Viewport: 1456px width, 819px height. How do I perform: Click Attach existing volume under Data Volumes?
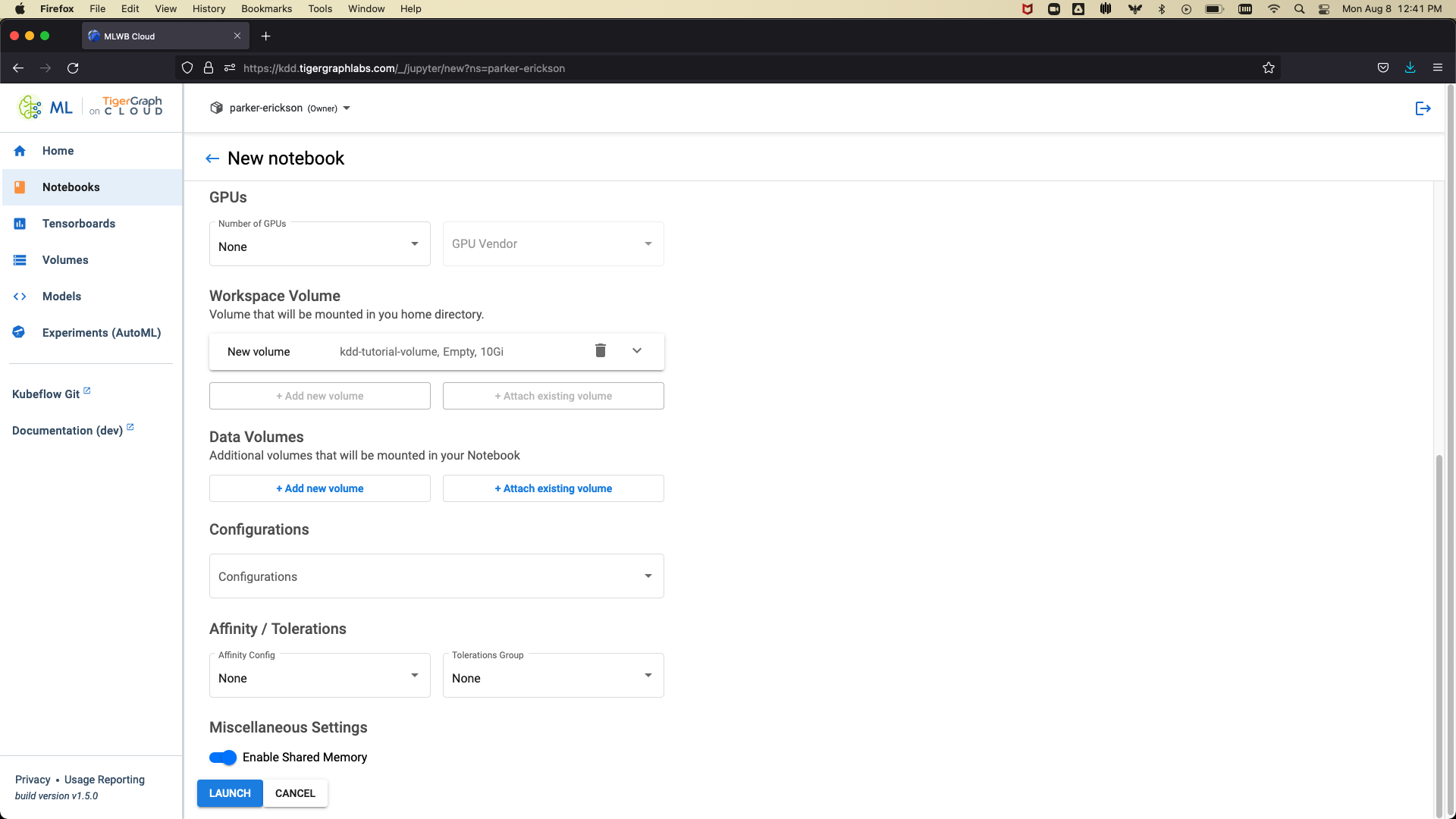[x=553, y=488]
